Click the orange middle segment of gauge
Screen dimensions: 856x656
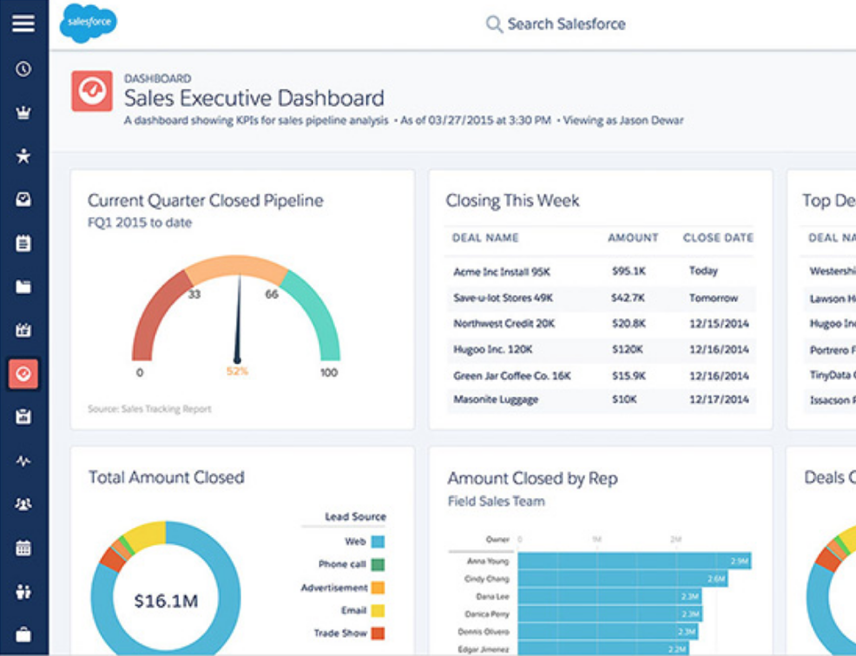pos(236,266)
